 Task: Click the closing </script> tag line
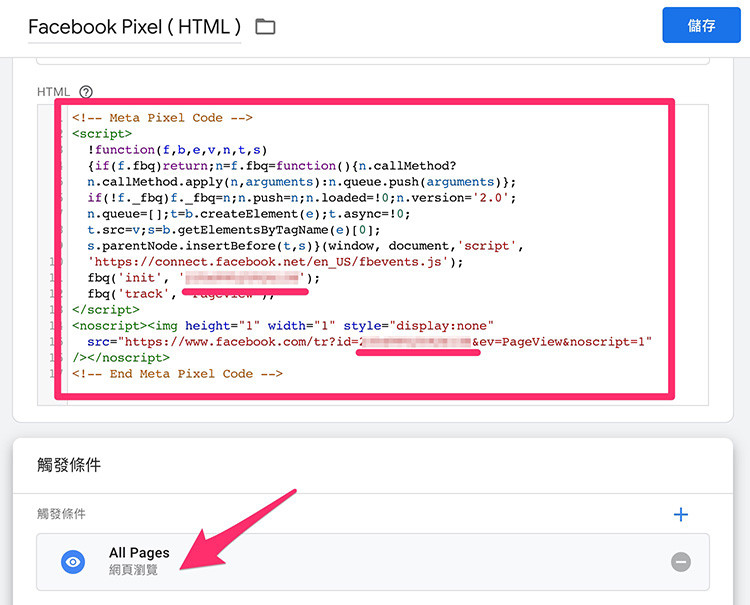[106, 310]
